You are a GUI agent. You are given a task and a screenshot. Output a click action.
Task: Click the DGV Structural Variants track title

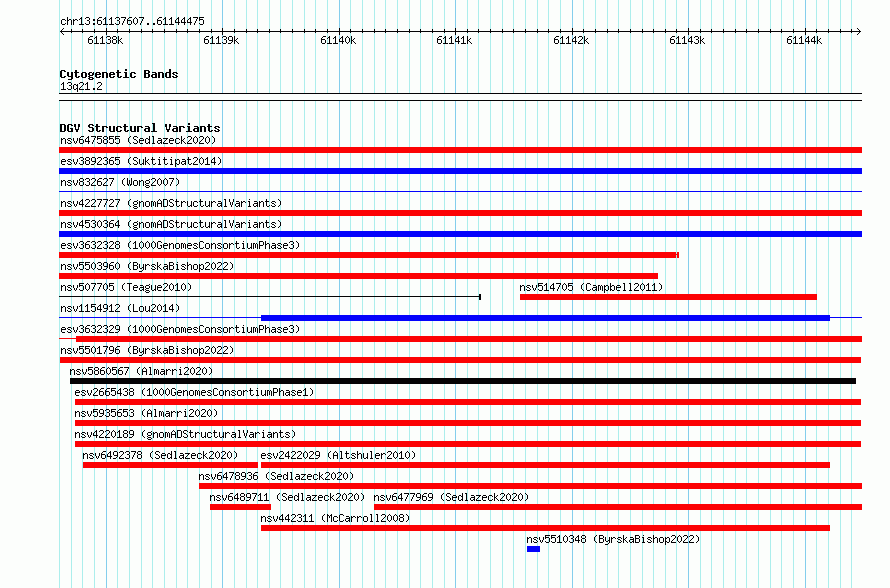point(140,128)
